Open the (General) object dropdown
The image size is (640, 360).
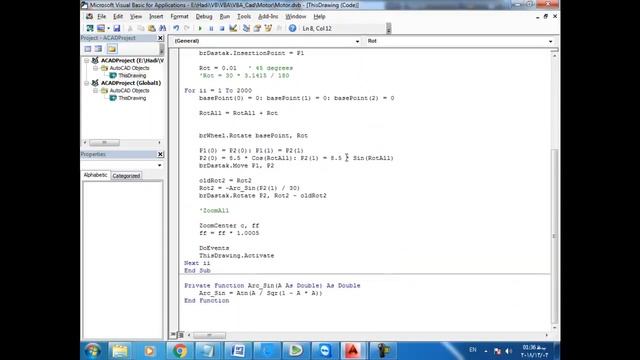(357, 41)
